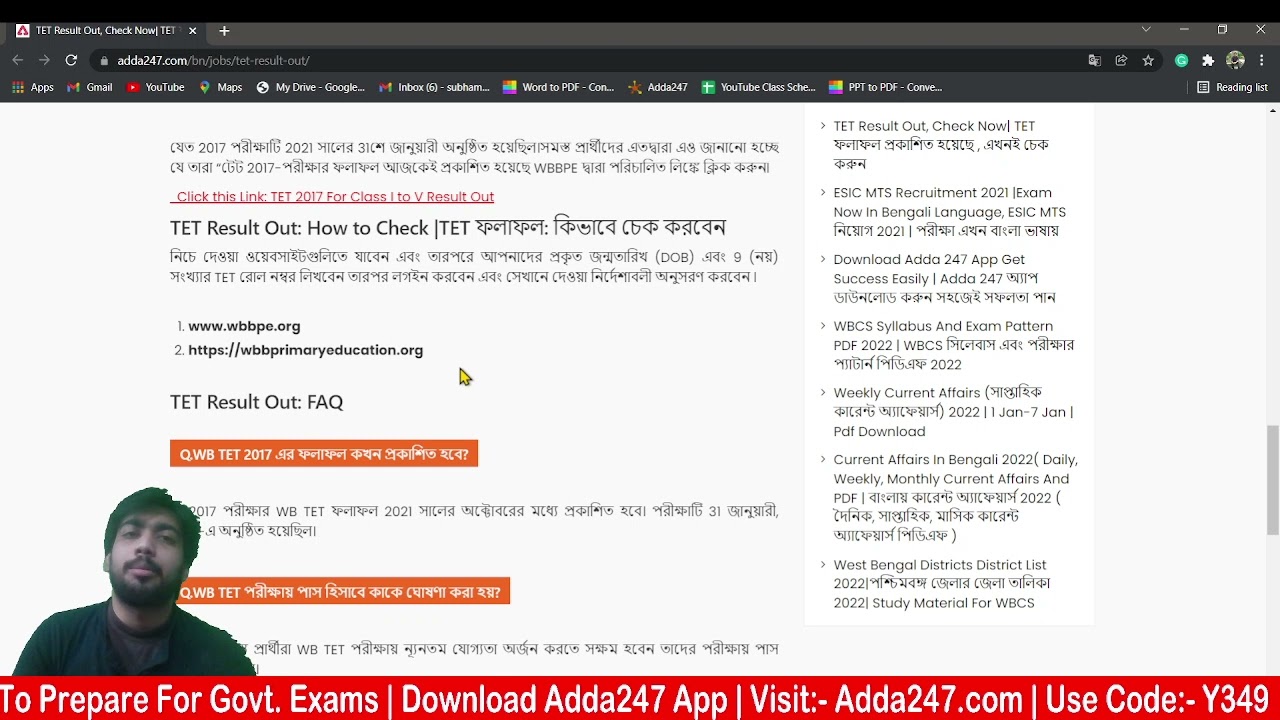Viewport: 1280px width, 720px height.
Task: Open Word to PDF bookmark
Action: 558,87
